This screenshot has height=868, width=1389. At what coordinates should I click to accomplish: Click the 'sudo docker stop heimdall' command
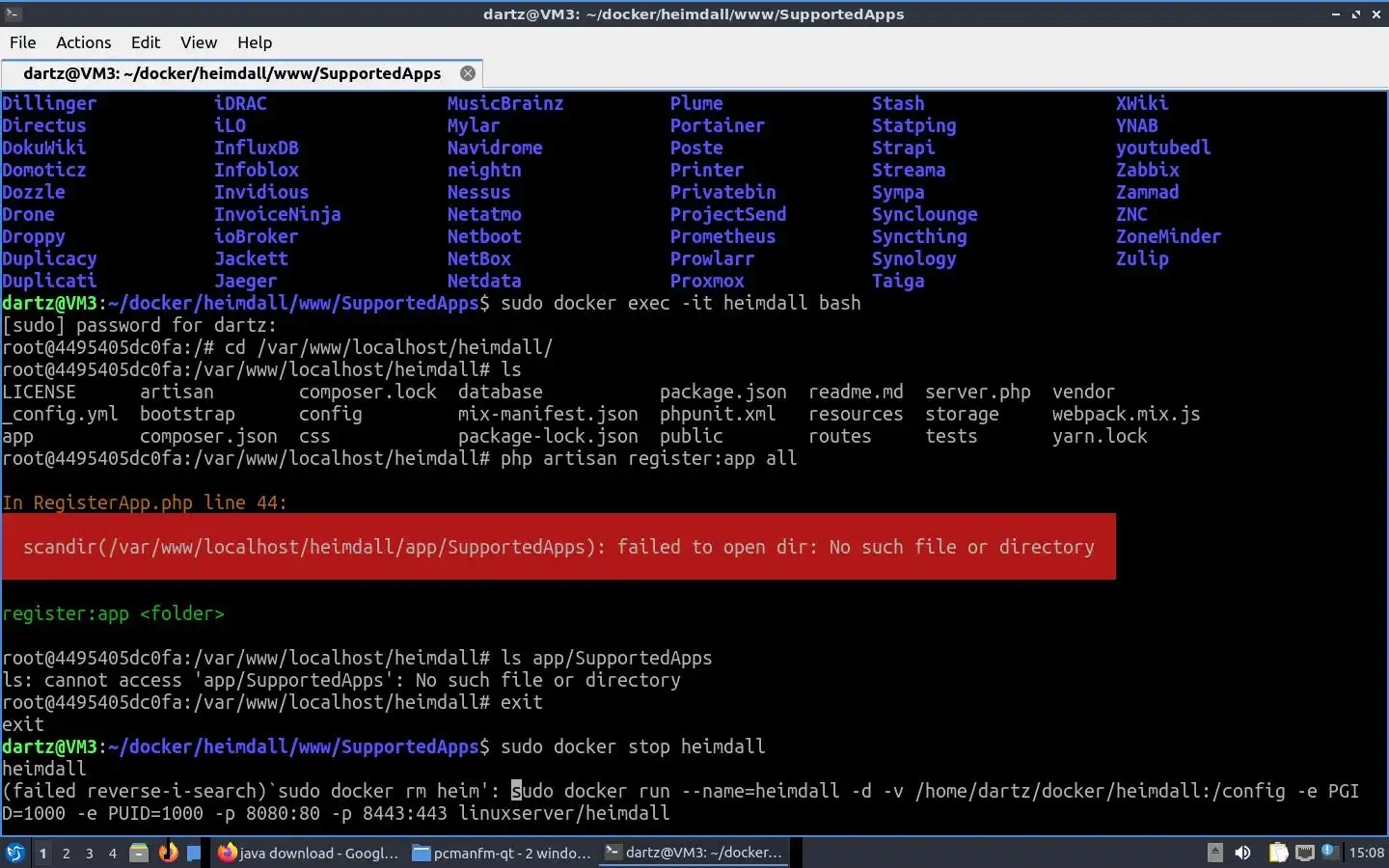tap(633, 746)
